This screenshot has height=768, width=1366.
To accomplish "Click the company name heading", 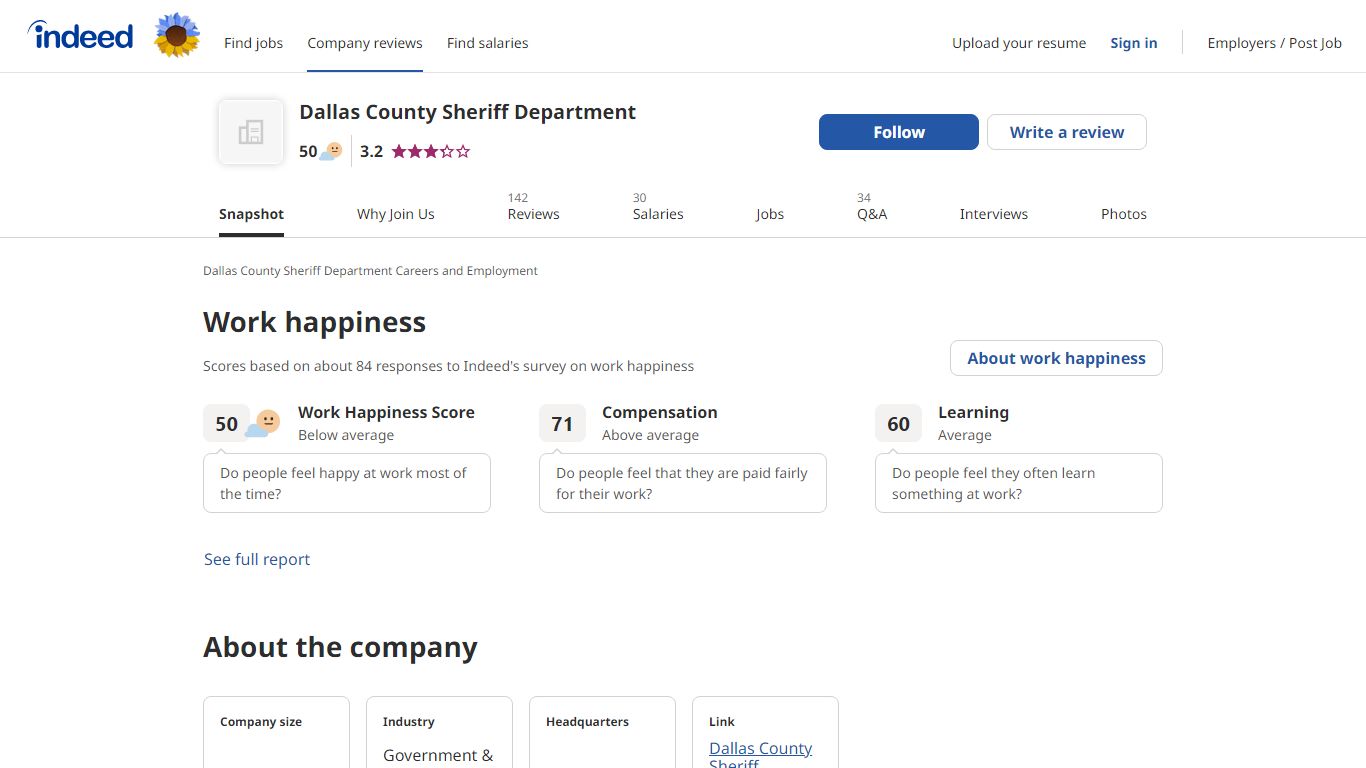I will (468, 112).
